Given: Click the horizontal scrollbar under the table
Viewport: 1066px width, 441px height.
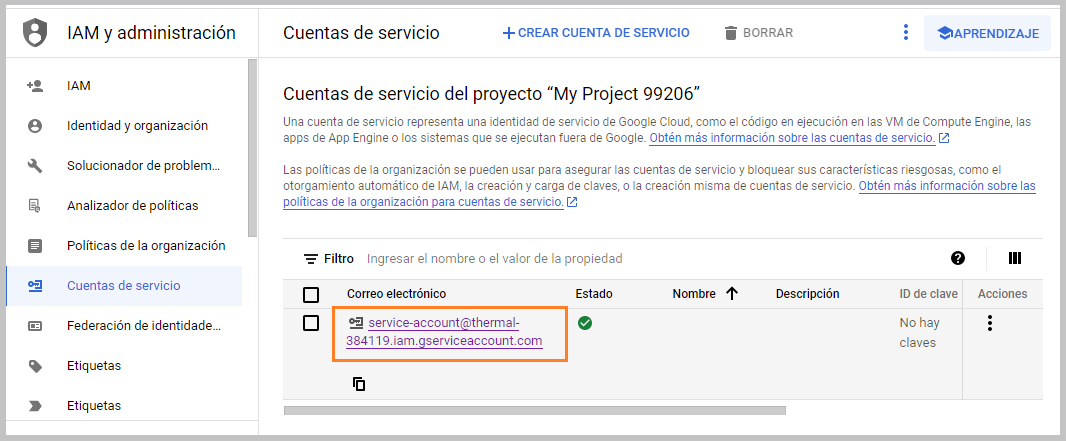Looking at the screenshot, I should pos(534,410).
